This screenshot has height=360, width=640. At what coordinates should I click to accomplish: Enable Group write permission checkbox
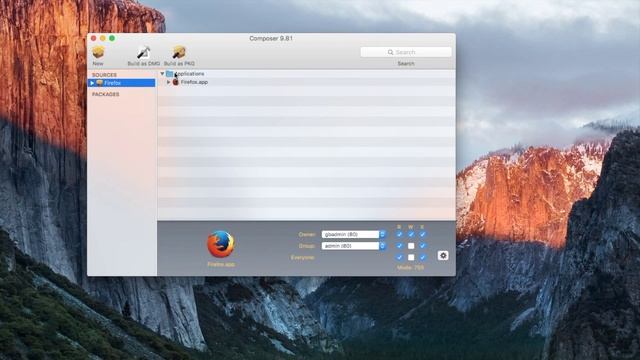coord(411,246)
